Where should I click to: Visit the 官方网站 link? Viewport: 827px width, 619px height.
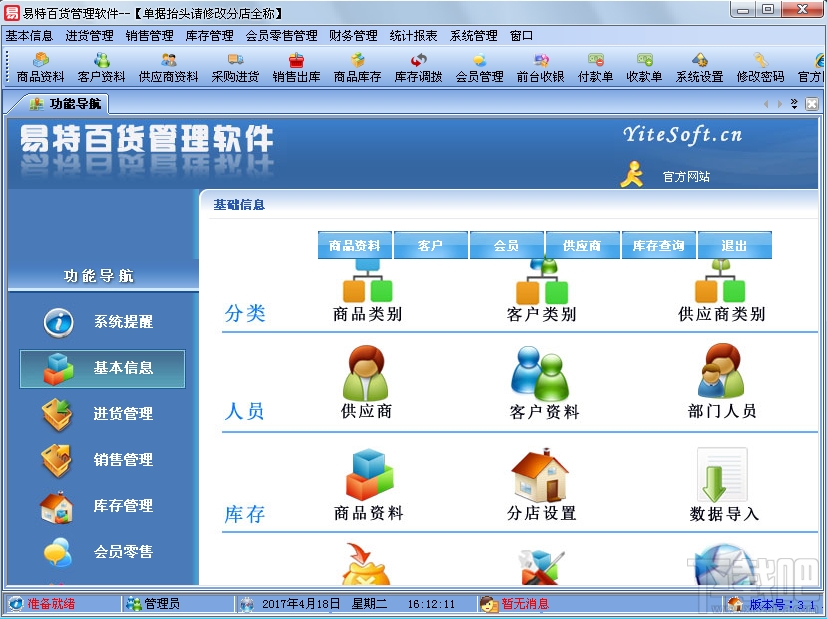tap(686, 177)
